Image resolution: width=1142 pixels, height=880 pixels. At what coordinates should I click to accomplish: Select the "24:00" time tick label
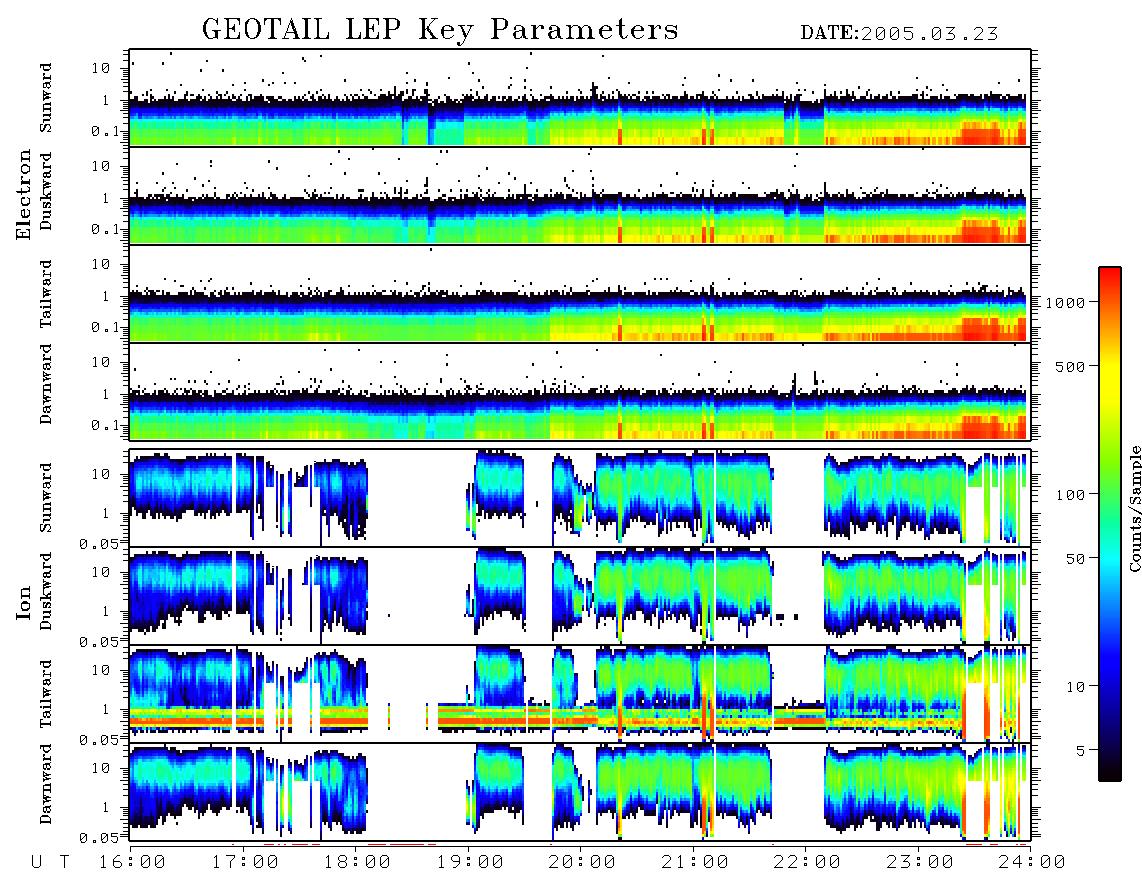click(1032, 862)
